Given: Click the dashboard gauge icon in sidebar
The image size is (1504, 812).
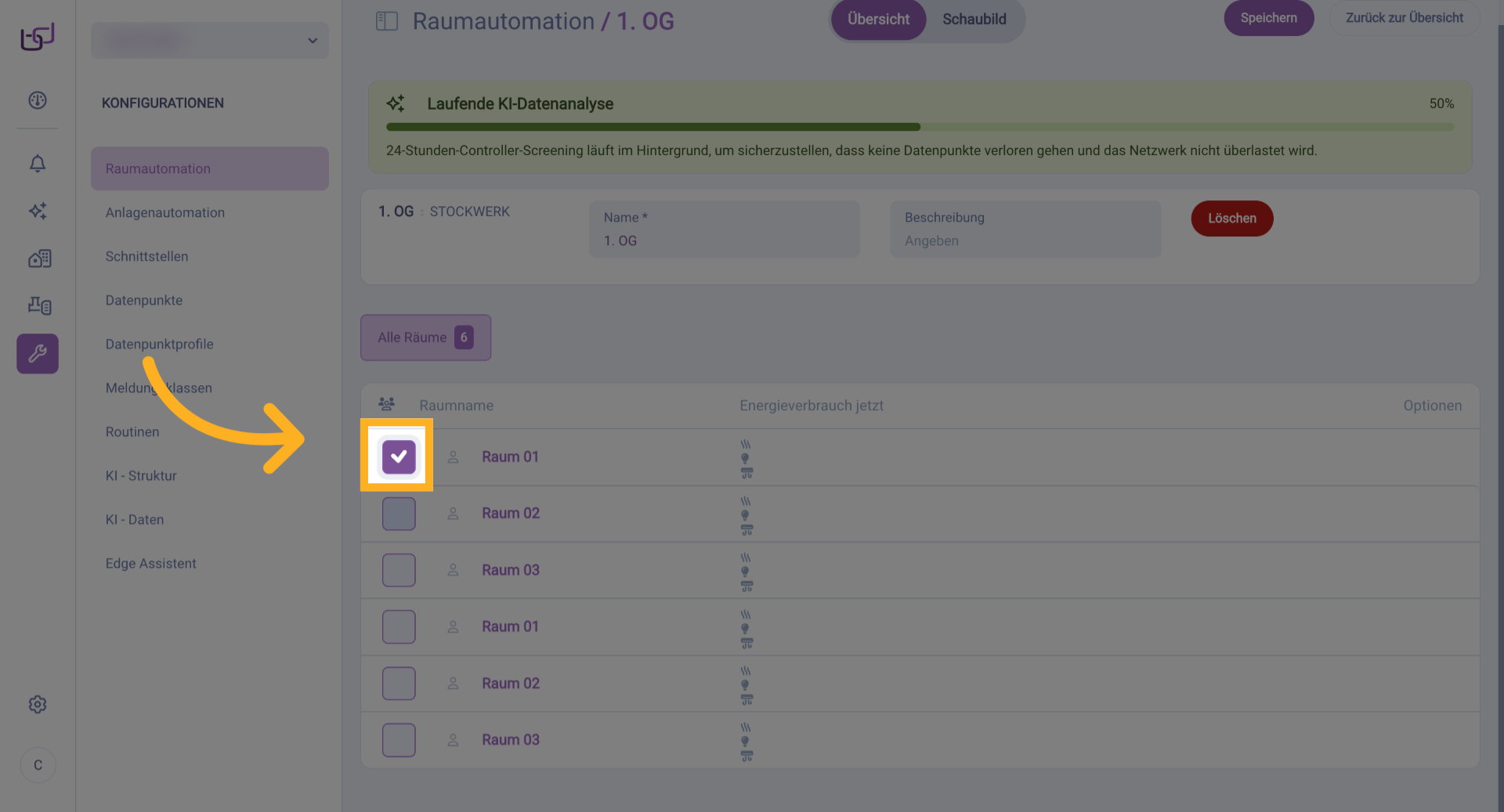Looking at the screenshot, I should tap(38, 100).
